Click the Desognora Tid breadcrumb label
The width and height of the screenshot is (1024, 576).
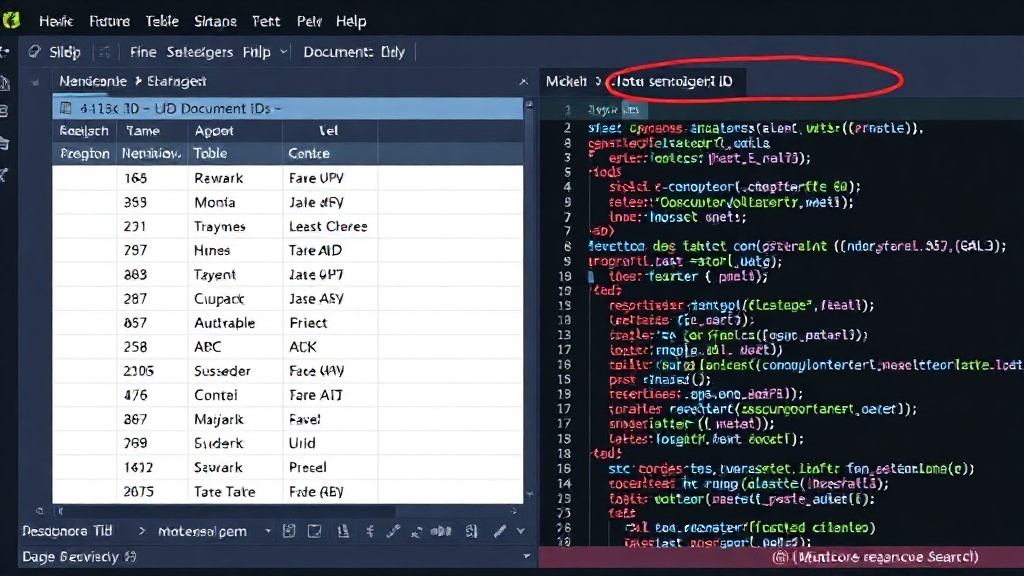click(67, 531)
